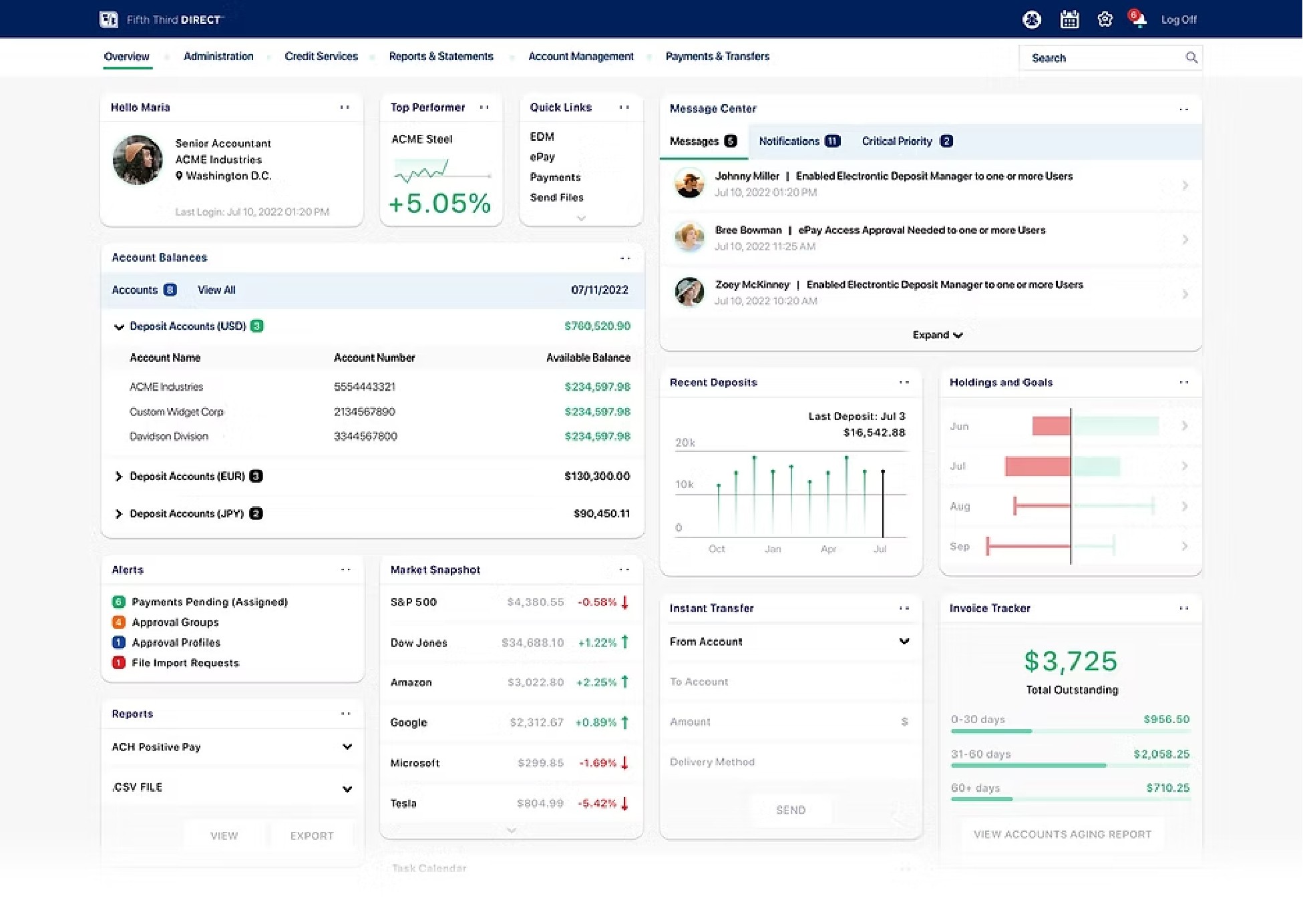Open the settings gear icon in header
1303x924 pixels.
(1105, 20)
